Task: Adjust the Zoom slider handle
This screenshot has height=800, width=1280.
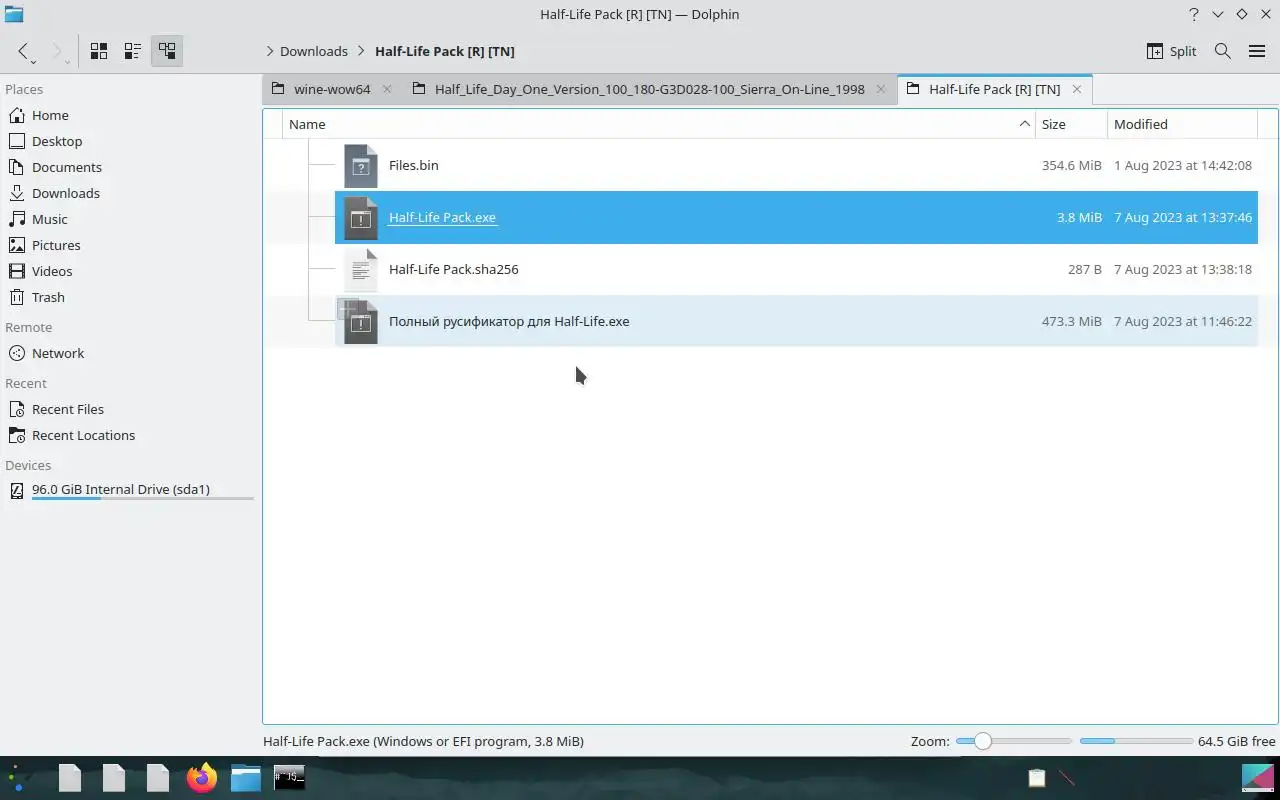Action: pyautogui.click(x=982, y=741)
